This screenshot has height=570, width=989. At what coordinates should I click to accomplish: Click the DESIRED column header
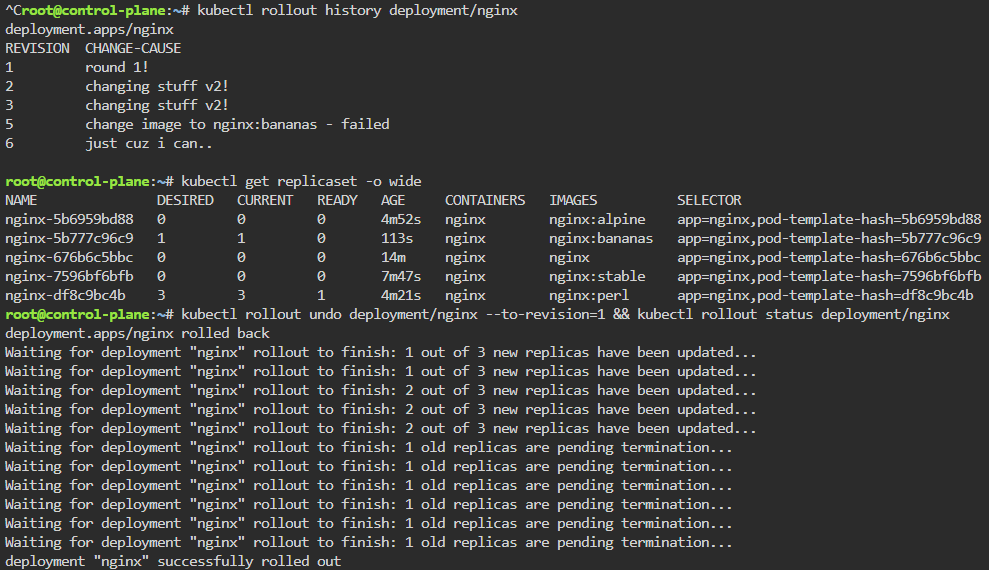(x=185, y=200)
